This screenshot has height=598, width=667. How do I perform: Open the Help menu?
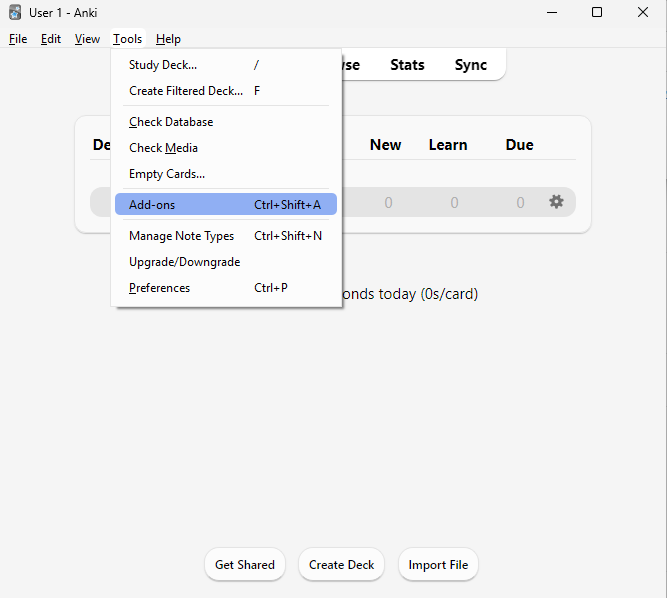click(168, 39)
